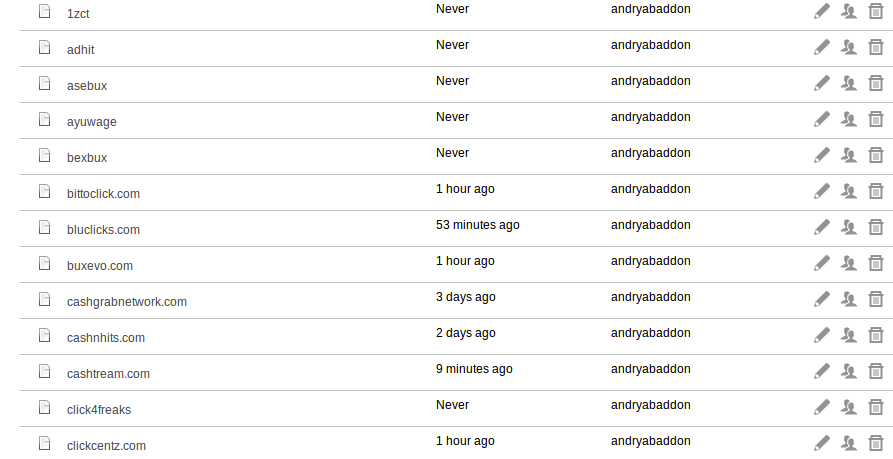
Task: Remove click4freaks using the trash icon
Action: 876,407
